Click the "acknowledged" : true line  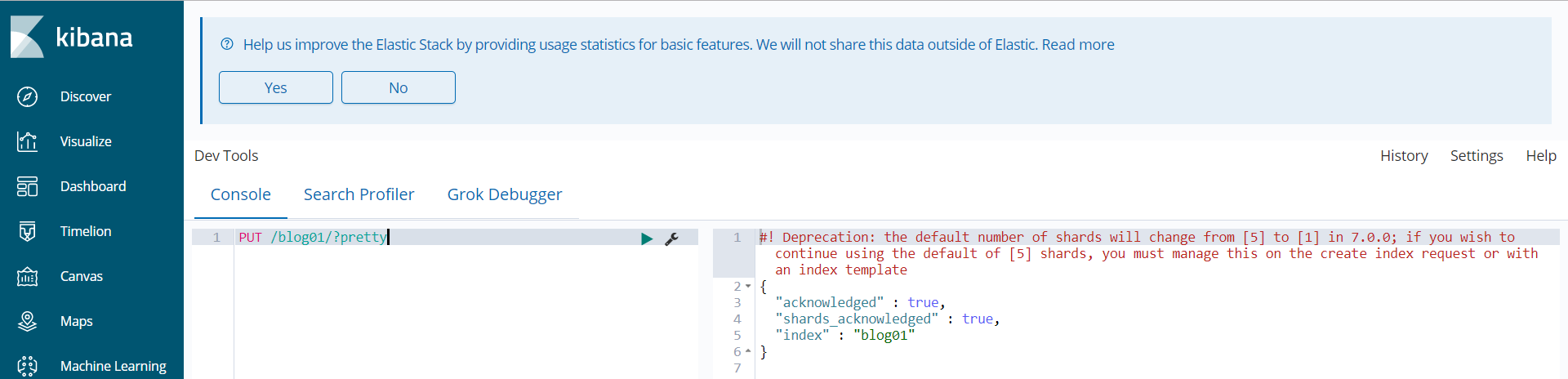click(x=860, y=302)
